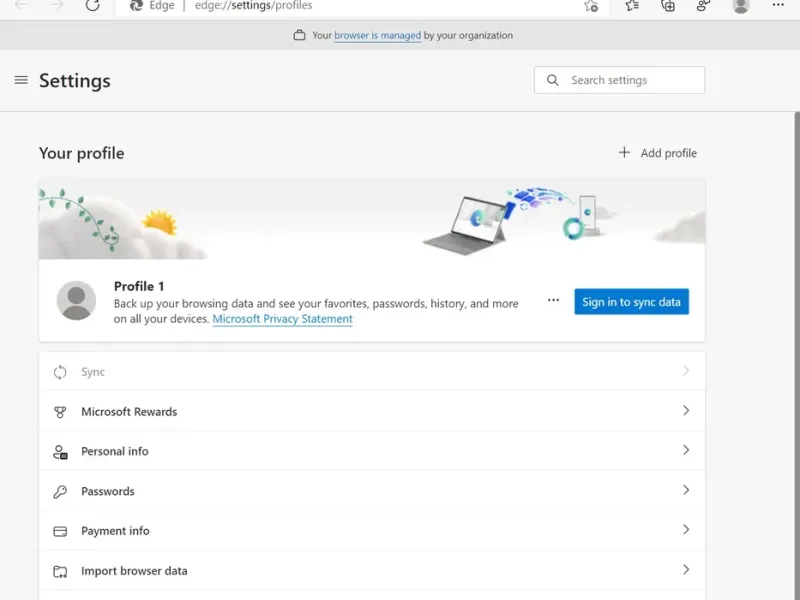Click Sign in to sync data button
This screenshot has height=600, width=800.
(632, 302)
